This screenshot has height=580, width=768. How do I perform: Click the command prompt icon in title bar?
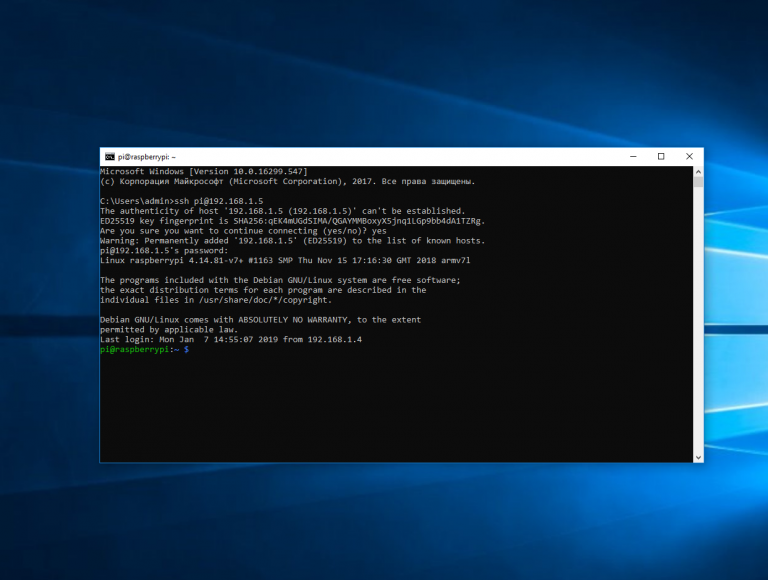click(x=109, y=157)
